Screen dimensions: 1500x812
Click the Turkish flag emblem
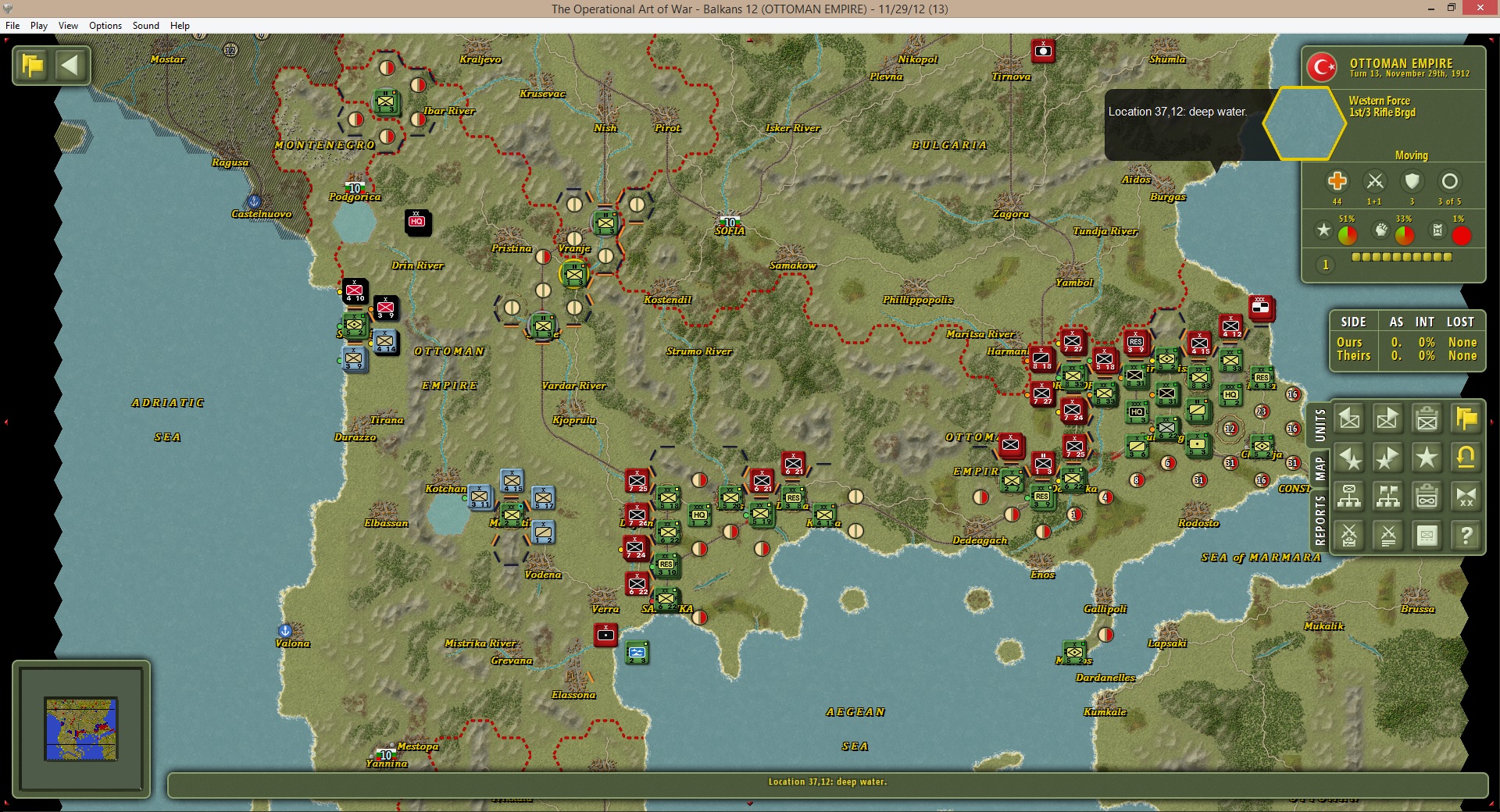tap(1322, 67)
